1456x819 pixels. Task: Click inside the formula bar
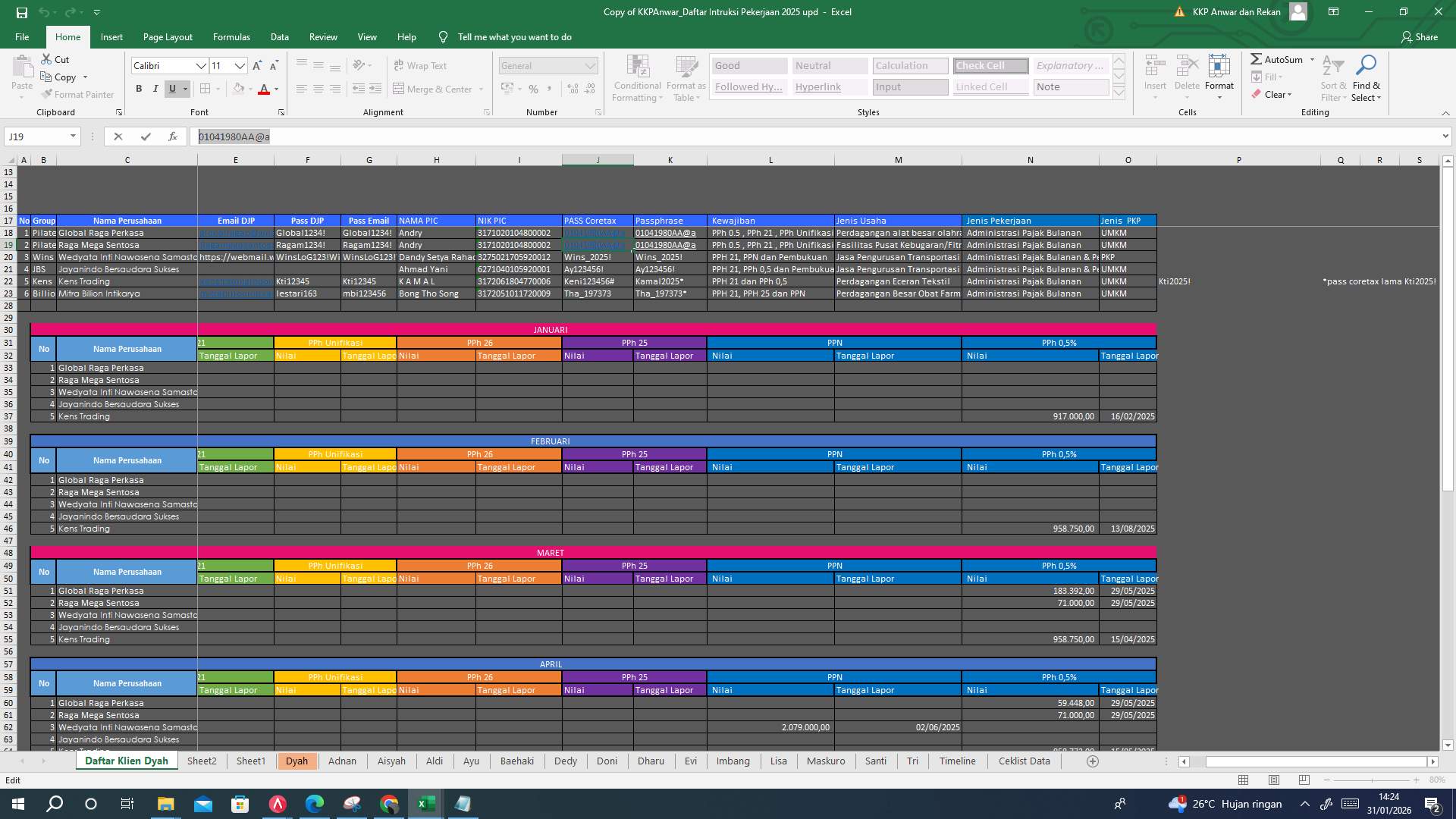(531, 136)
